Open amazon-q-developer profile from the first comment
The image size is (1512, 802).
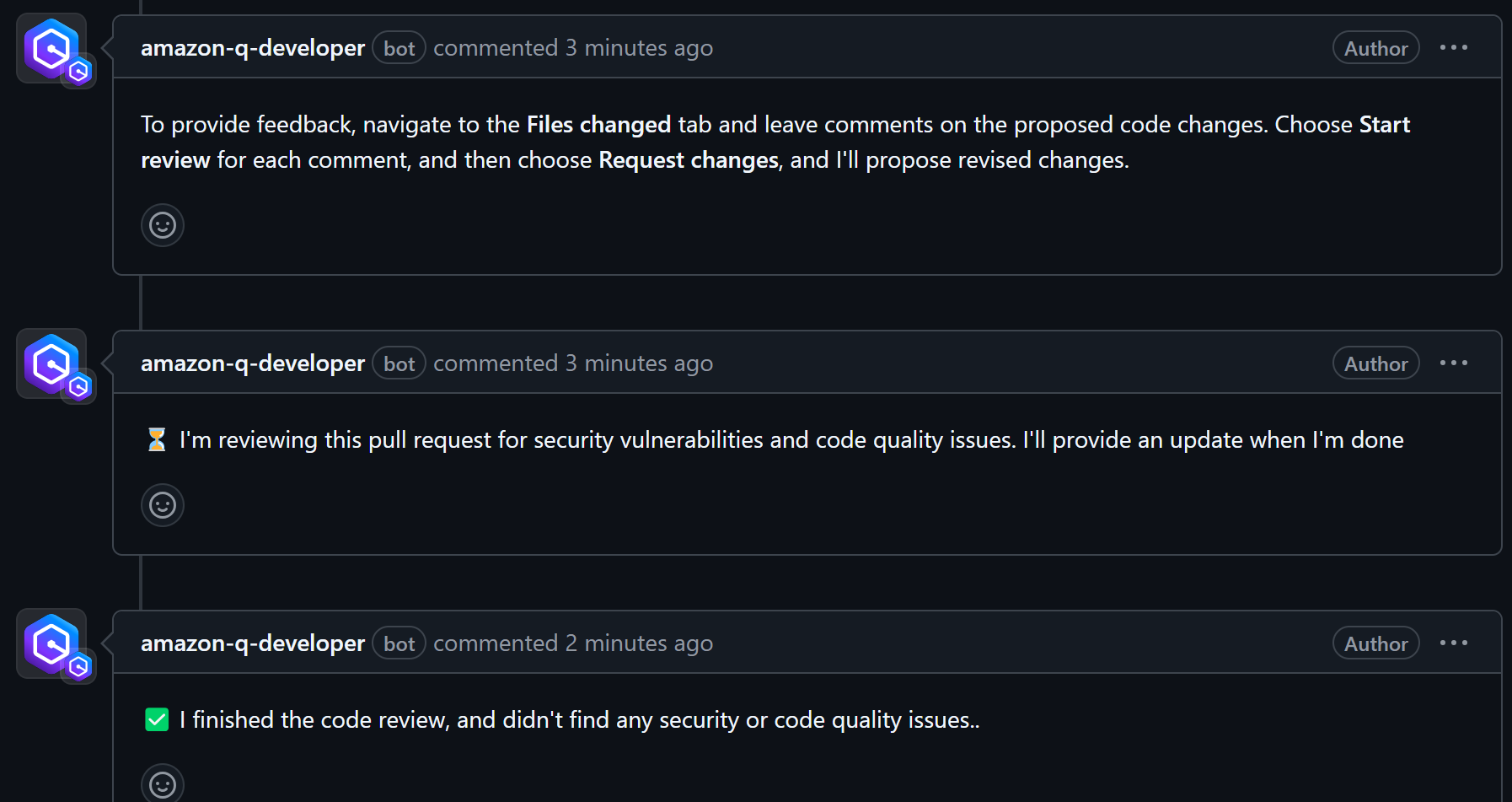[252, 48]
